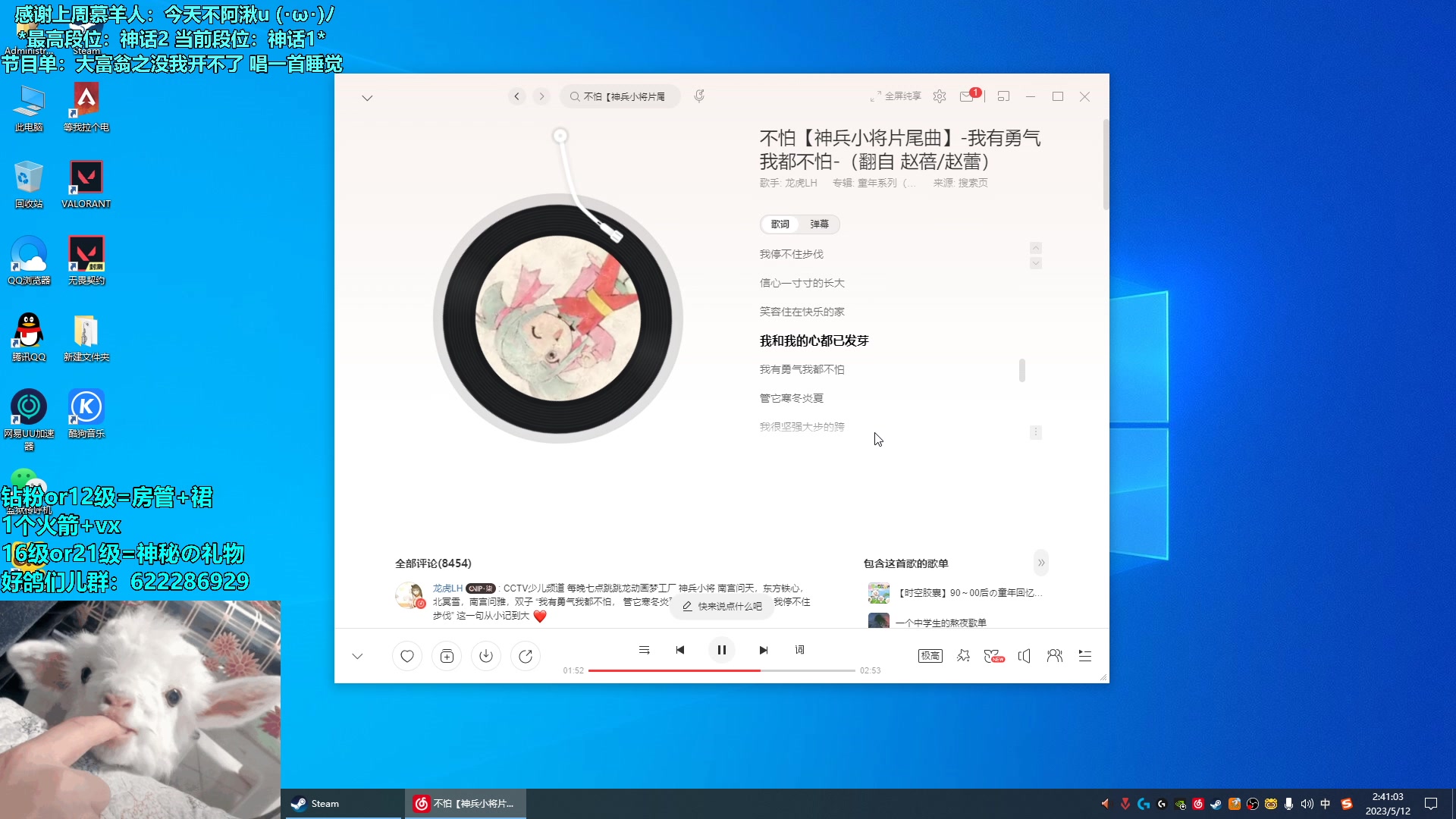This screenshot has height=819, width=1456.
Task: Open the VALORANT desktop shortcut
Action: coord(86,184)
